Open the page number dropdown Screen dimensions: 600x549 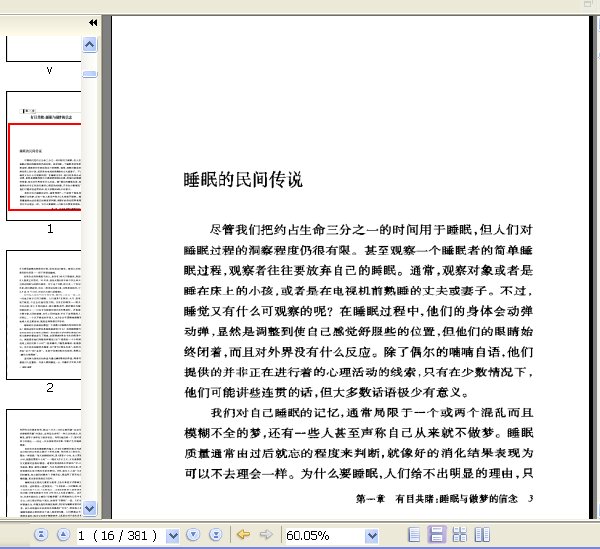tap(173, 536)
